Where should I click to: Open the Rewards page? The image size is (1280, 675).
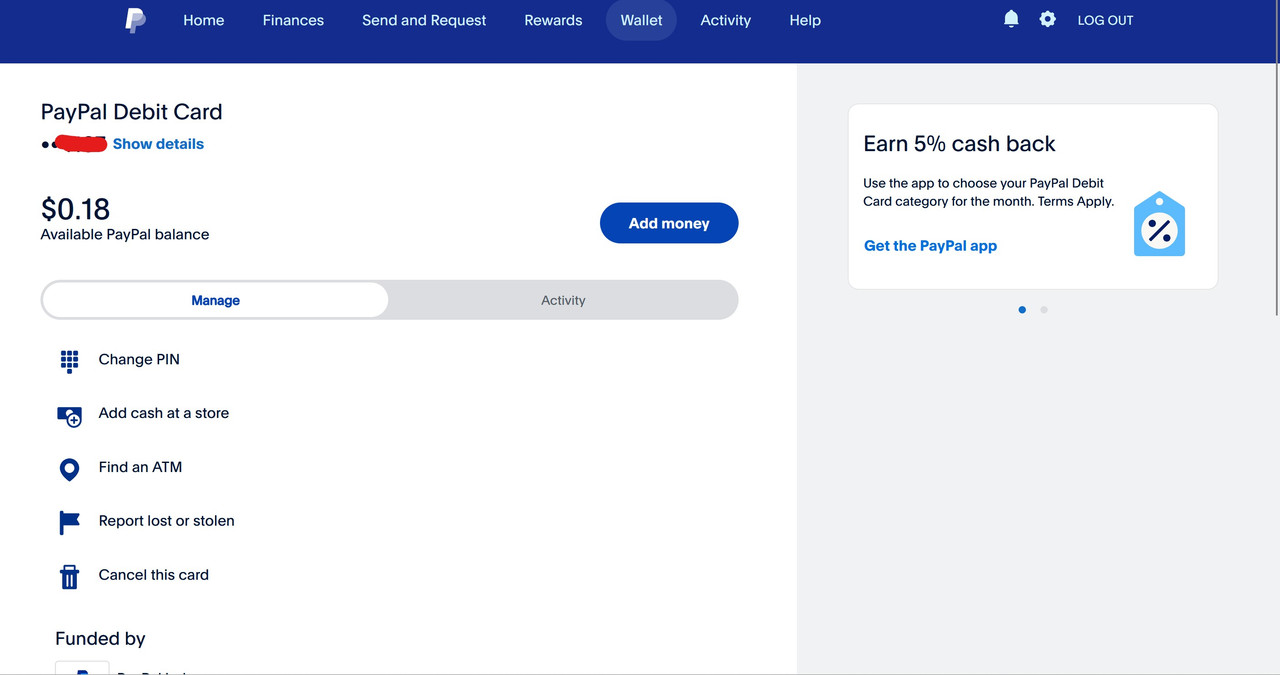coord(553,20)
